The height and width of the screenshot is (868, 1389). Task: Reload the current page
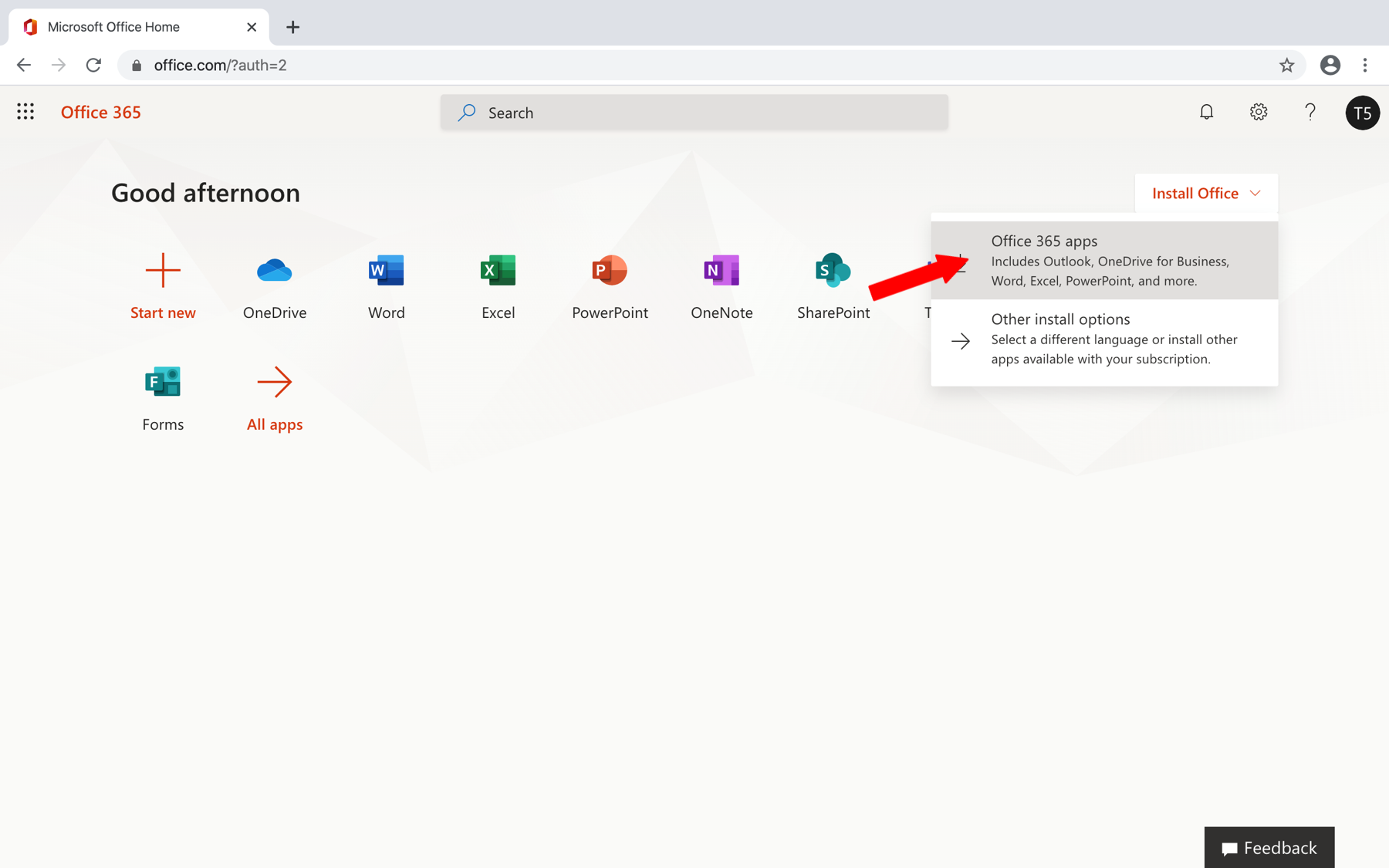pyautogui.click(x=93, y=66)
